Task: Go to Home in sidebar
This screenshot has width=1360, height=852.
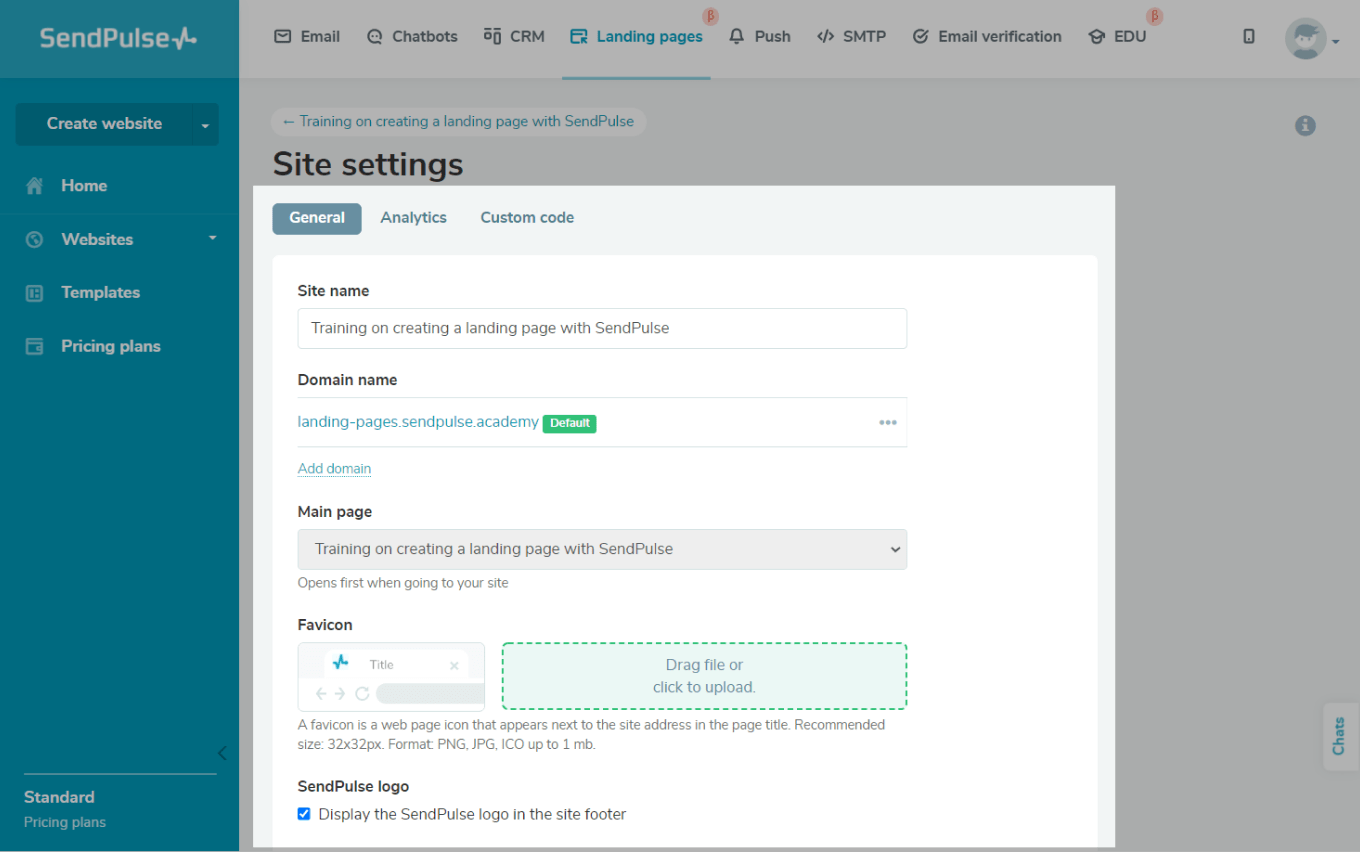Action: click(84, 186)
